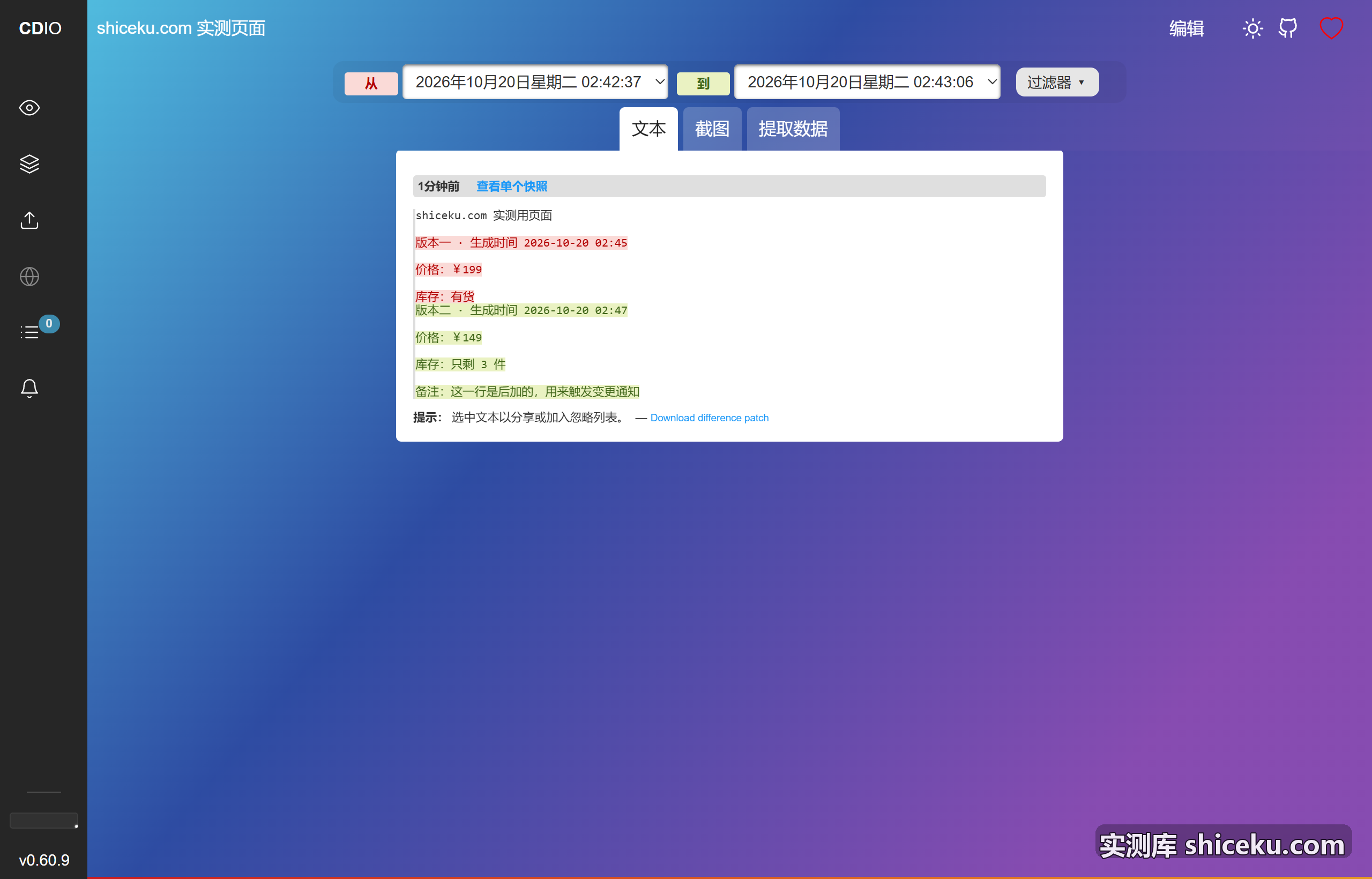The width and height of the screenshot is (1372, 879).
Task: Open the 编辑 edit link
Action: click(1186, 28)
